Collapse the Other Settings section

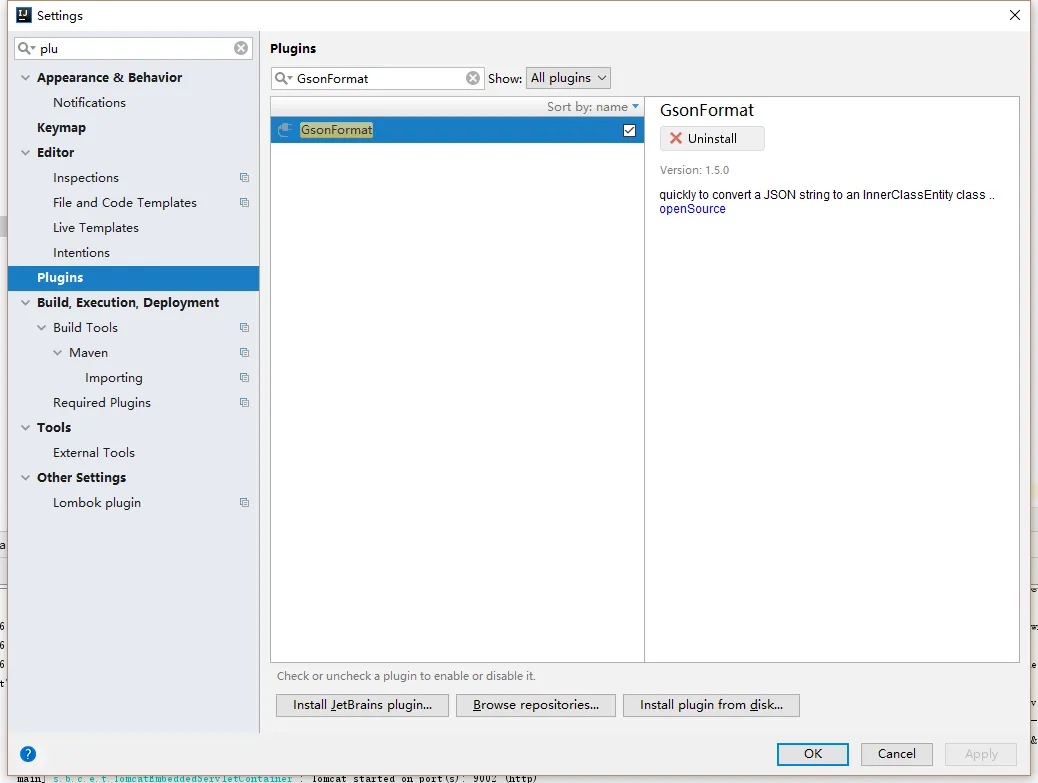(25, 477)
